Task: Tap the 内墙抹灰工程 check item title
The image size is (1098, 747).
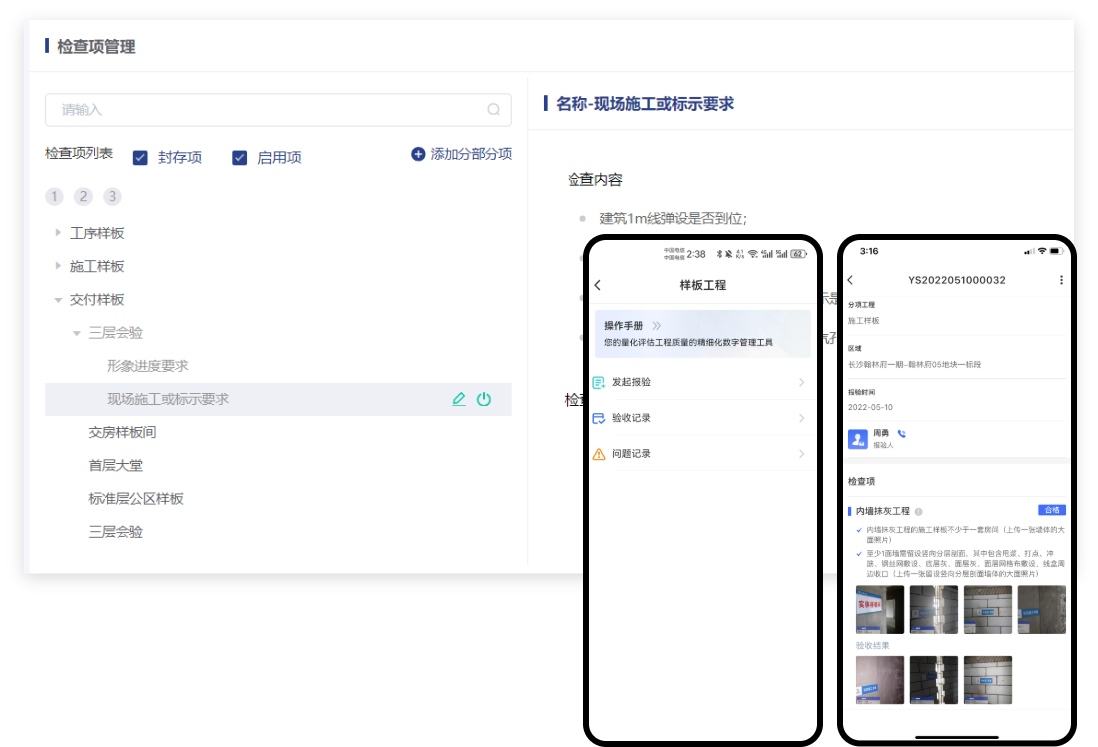Action: click(882, 512)
